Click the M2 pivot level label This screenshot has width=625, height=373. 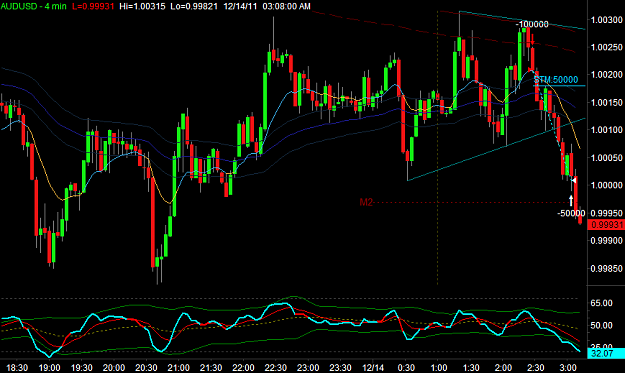[x=366, y=202]
